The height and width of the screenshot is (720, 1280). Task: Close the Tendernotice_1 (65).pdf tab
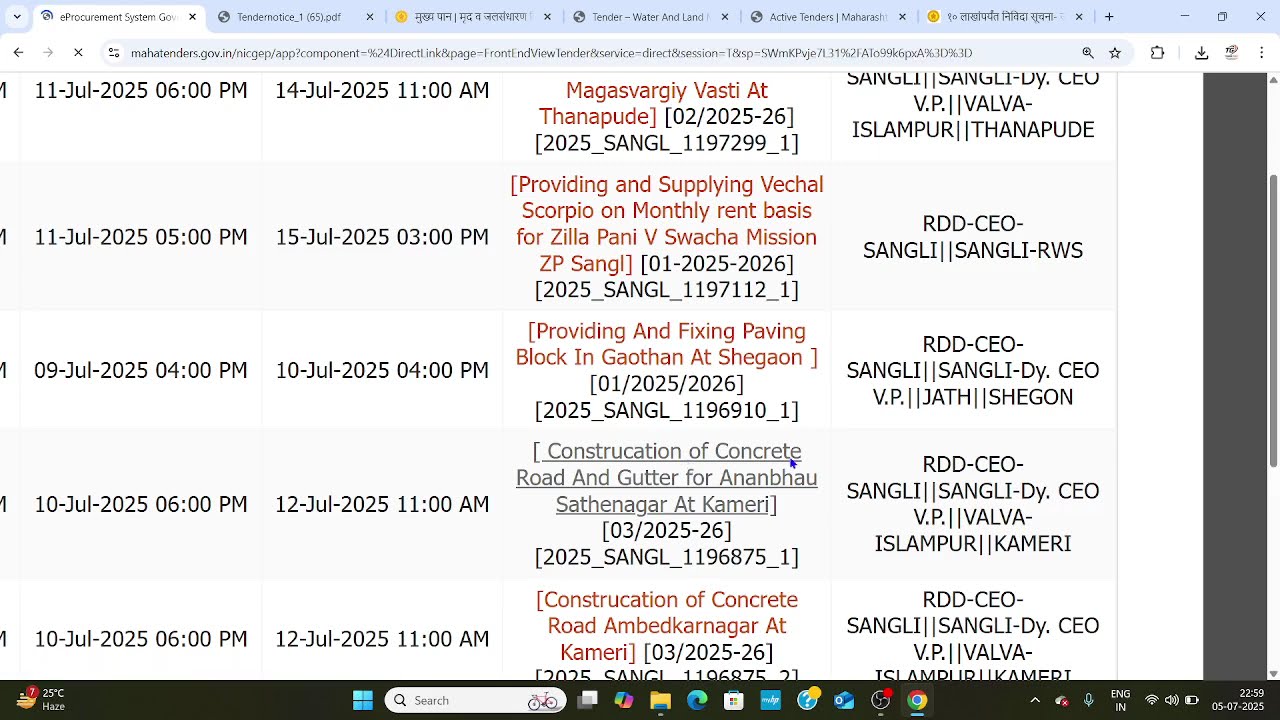tap(370, 17)
